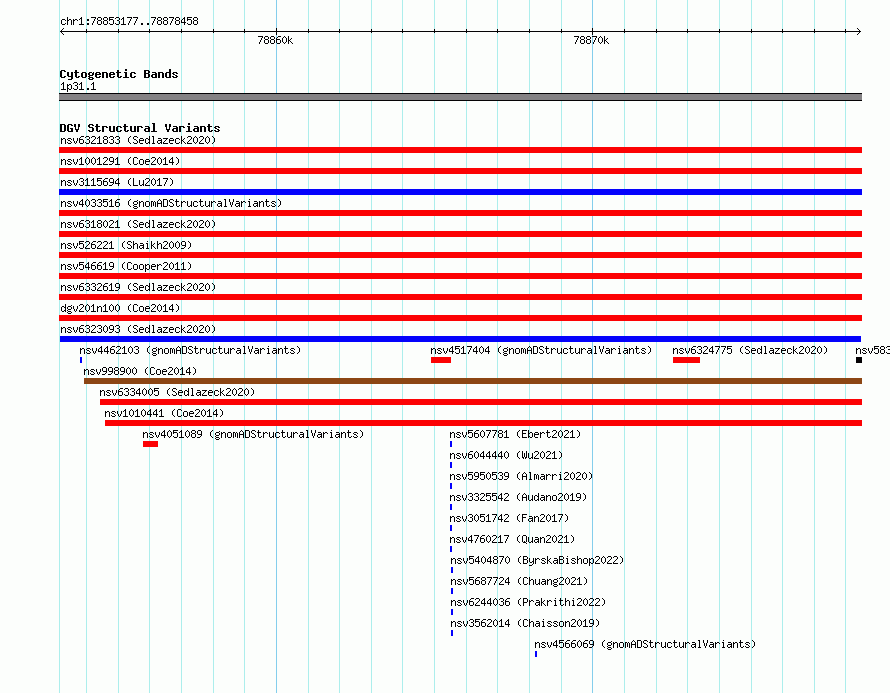
Task: Click the blue tick under nsv4462103
Action: tap(81, 360)
